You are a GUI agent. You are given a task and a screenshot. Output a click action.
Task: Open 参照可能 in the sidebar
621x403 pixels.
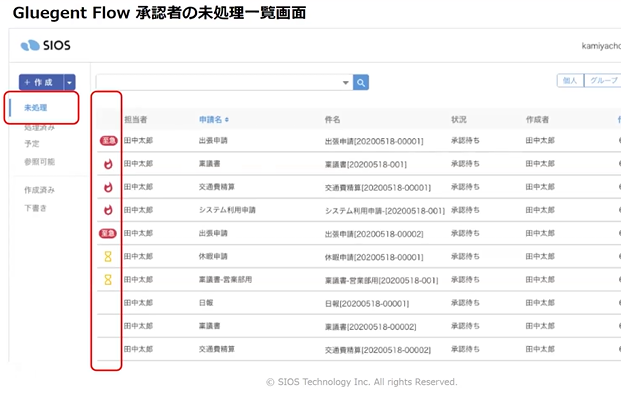point(39,162)
